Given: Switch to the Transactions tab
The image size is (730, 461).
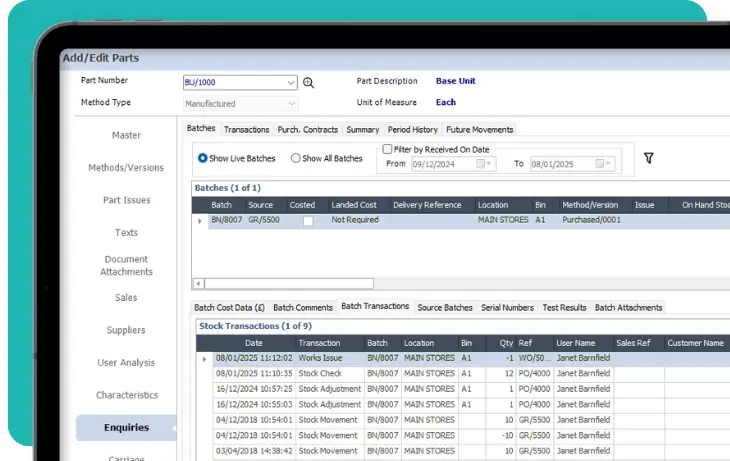Looking at the screenshot, I should tap(246, 129).
